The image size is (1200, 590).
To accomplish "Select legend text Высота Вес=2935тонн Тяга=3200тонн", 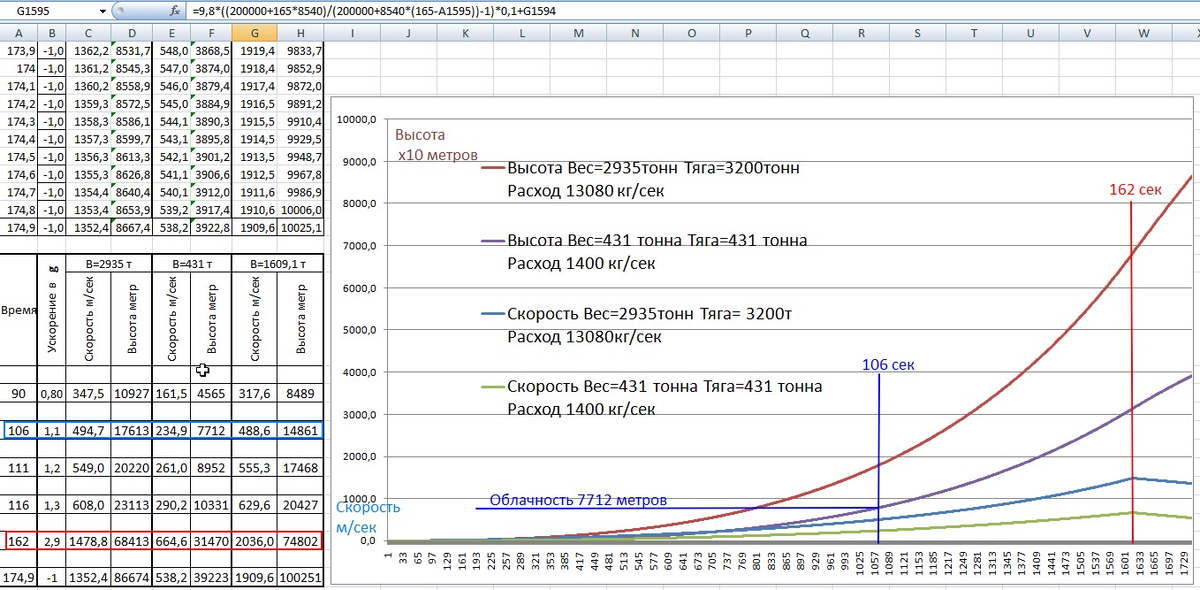I will click(x=653, y=168).
